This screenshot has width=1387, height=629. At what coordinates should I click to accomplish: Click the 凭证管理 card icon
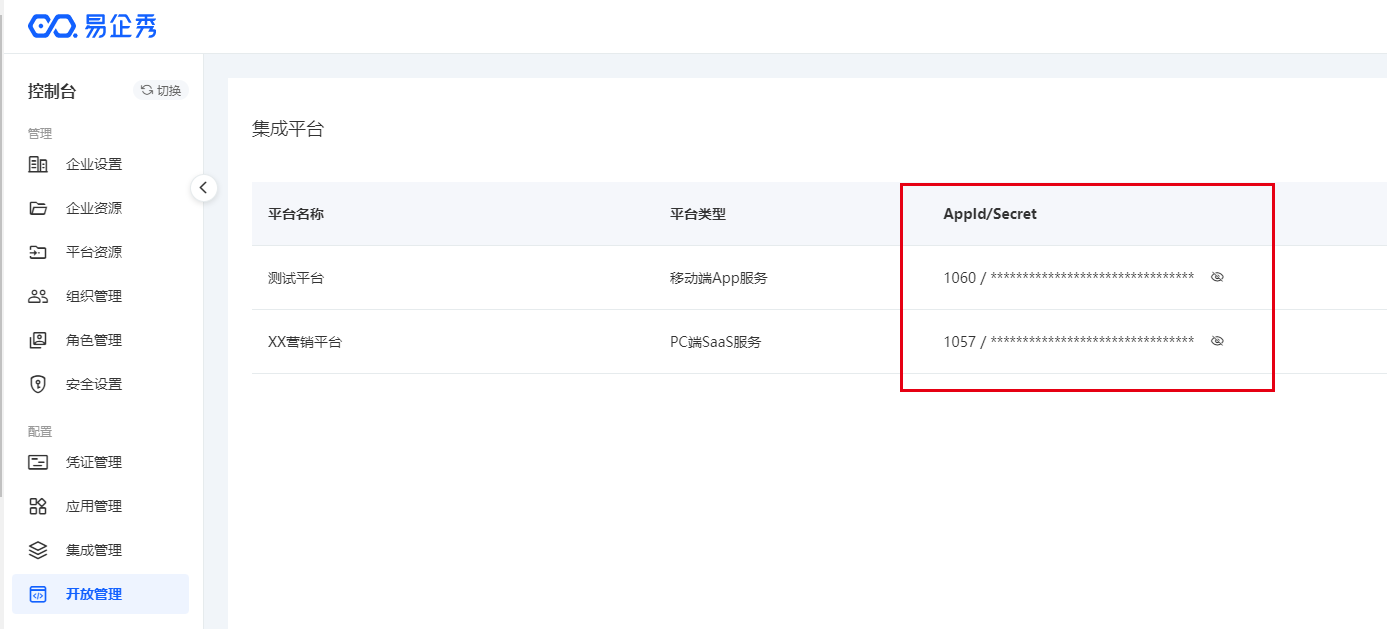pyautogui.click(x=38, y=462)
